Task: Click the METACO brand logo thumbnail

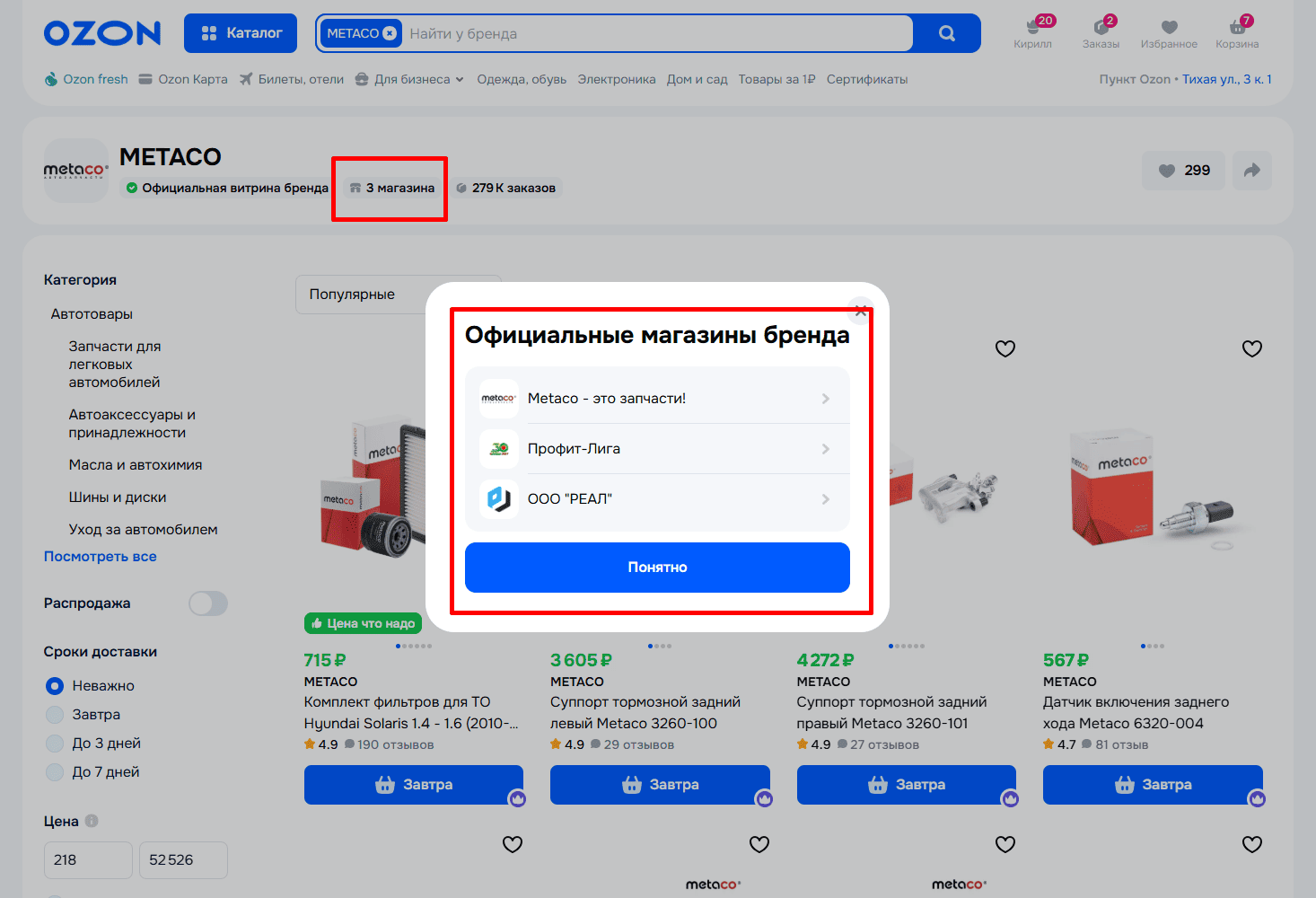Action: [76, 170]
